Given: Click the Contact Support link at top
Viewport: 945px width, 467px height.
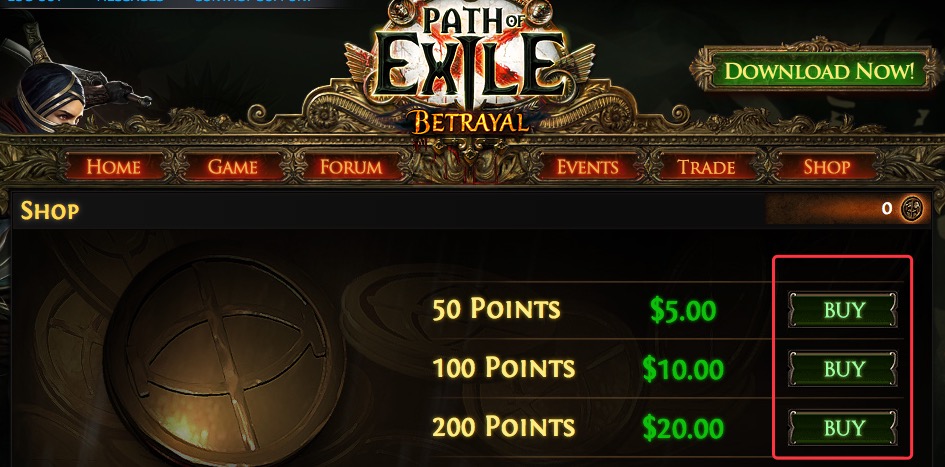Looking at the screenshot, I should [x=253, y=2].
